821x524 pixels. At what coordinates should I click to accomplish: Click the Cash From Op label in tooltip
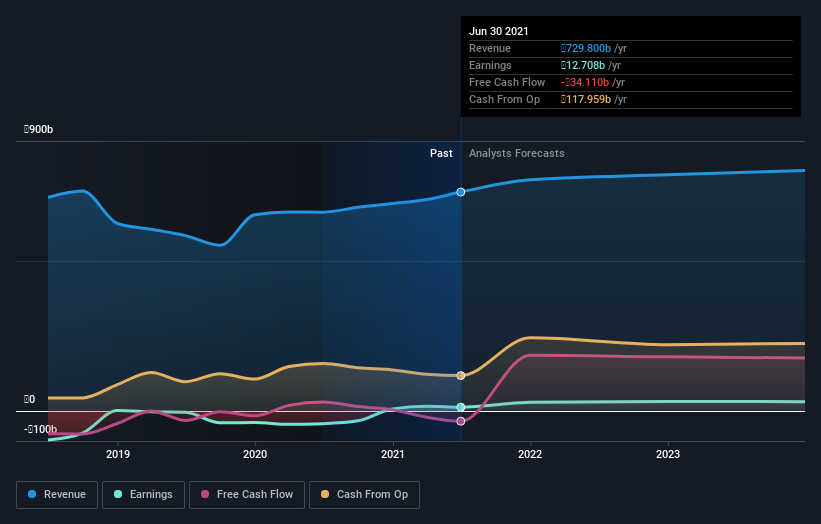tap(504, 99)
